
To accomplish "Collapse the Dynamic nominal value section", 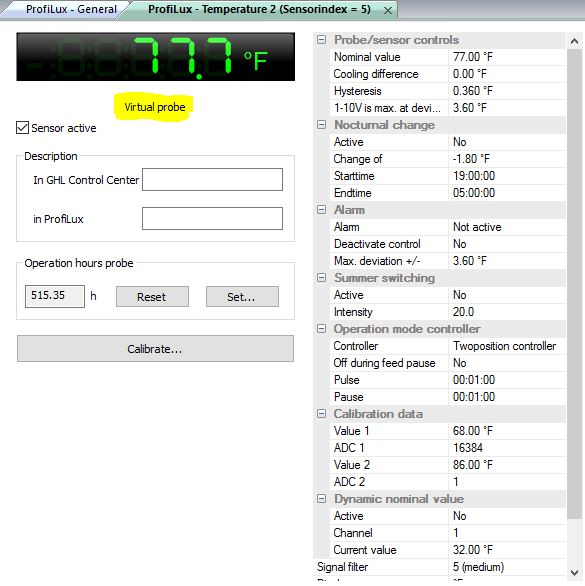I will click(321, 499).
